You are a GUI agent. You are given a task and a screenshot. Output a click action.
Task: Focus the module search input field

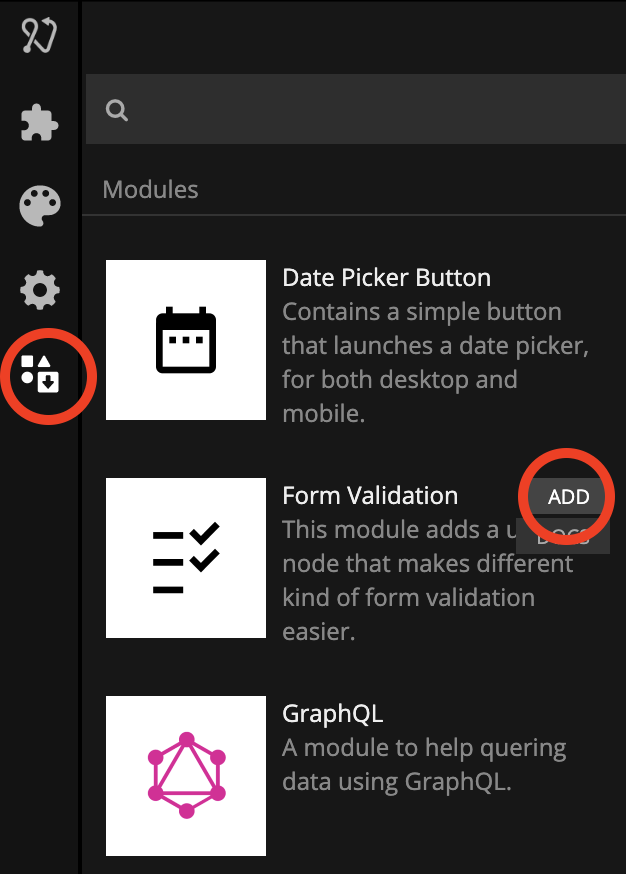(x=370, y=110)
